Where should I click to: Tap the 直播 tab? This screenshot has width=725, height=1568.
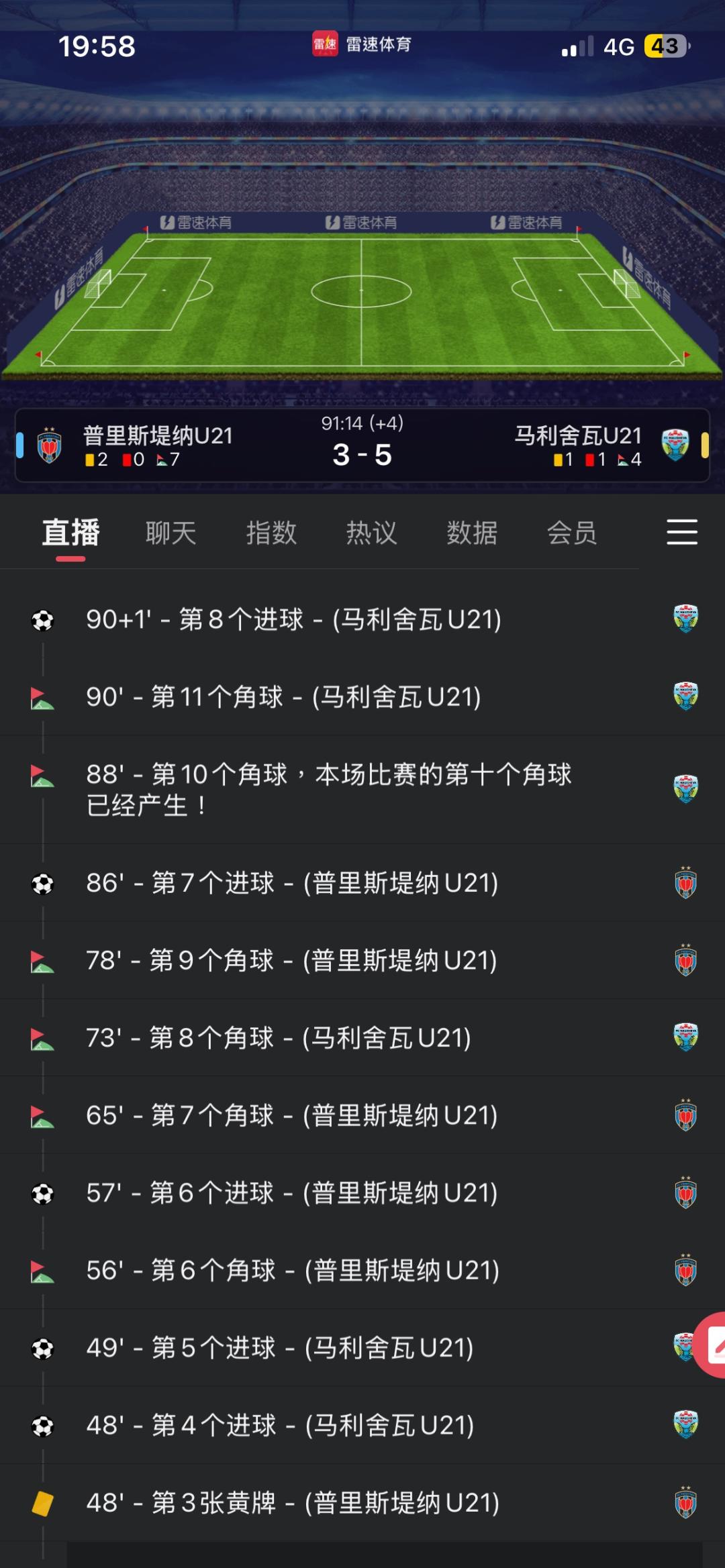pyautogui.click(x=70, y=533)
